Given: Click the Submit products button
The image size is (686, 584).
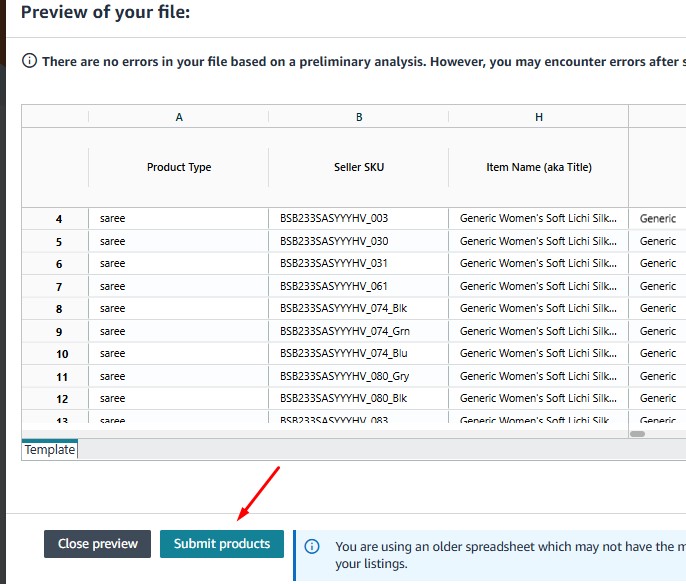Looking at the screenshot, I should click(222, 544).
